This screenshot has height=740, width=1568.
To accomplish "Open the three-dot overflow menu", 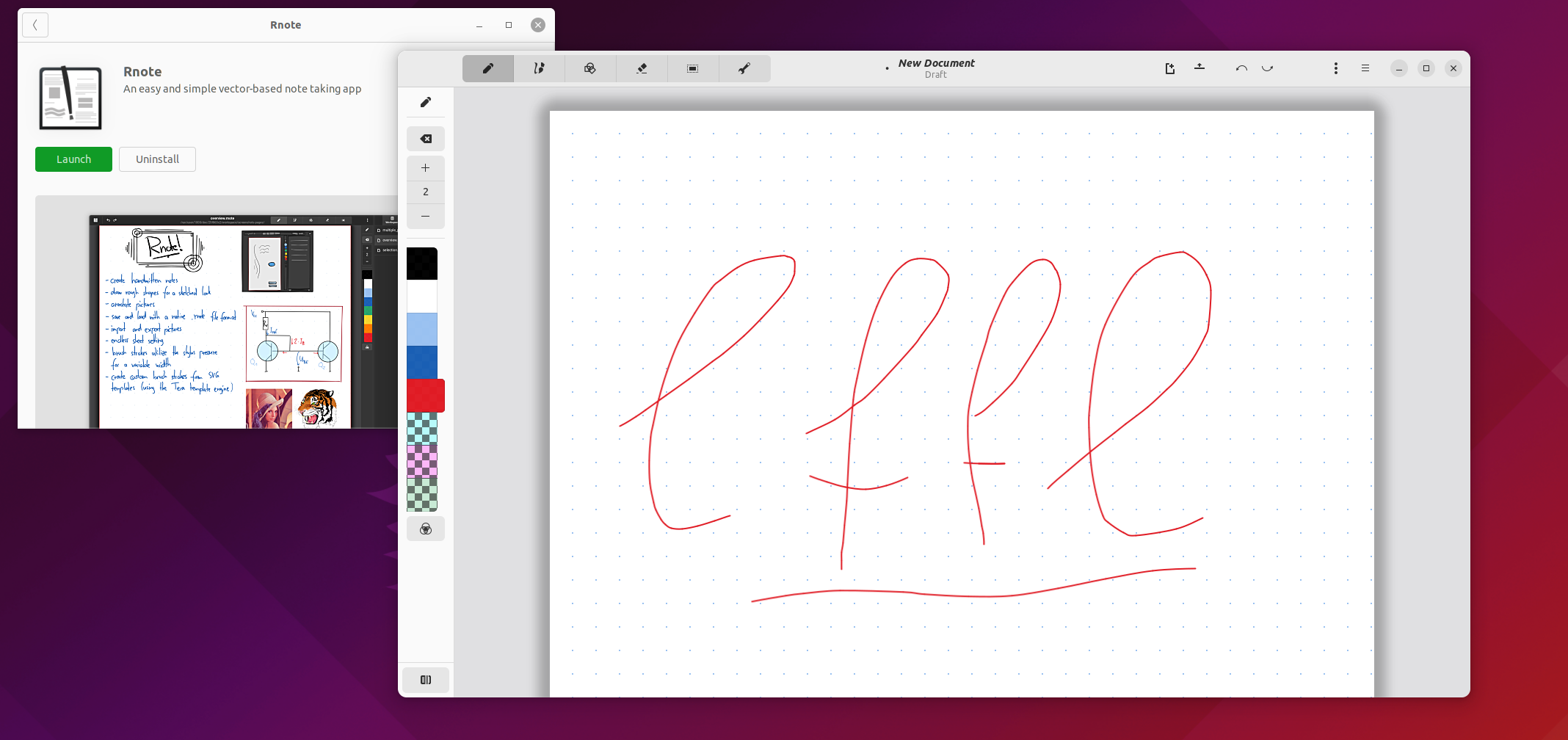I will coord(1335,68).
